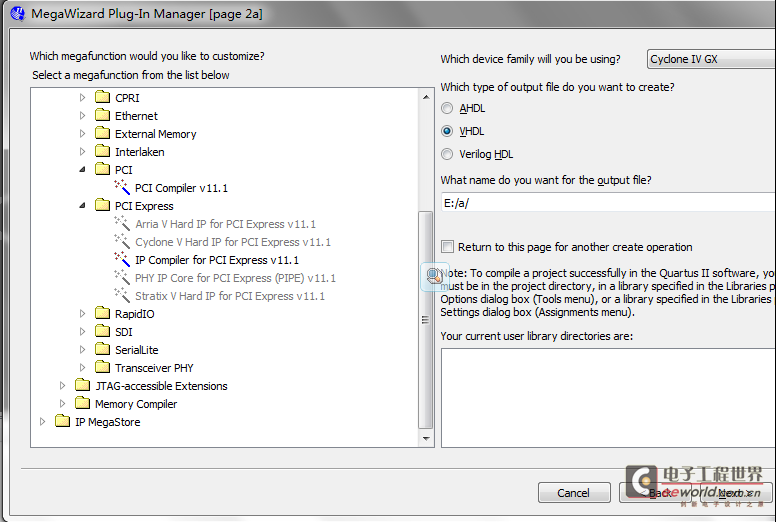Click the Back button
Viewport: 776px width, 522px height.
tap(653, 493)
